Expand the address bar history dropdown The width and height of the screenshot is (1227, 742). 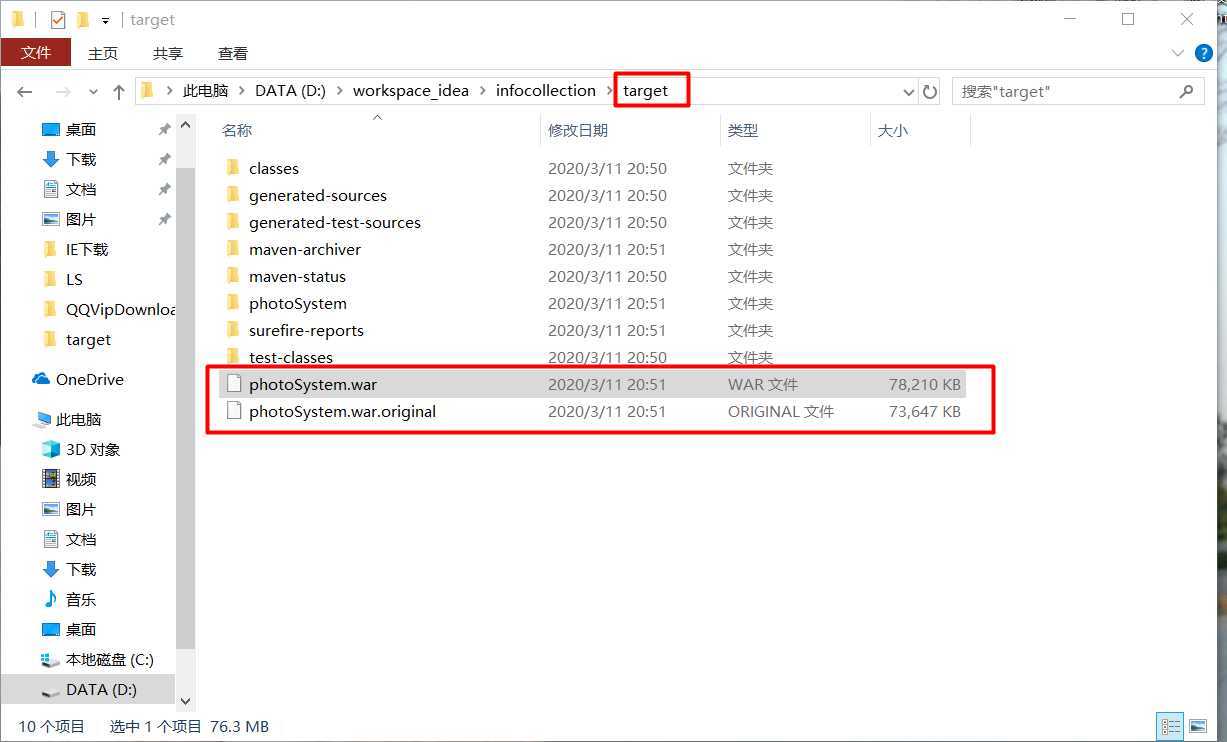click(908, 92)
